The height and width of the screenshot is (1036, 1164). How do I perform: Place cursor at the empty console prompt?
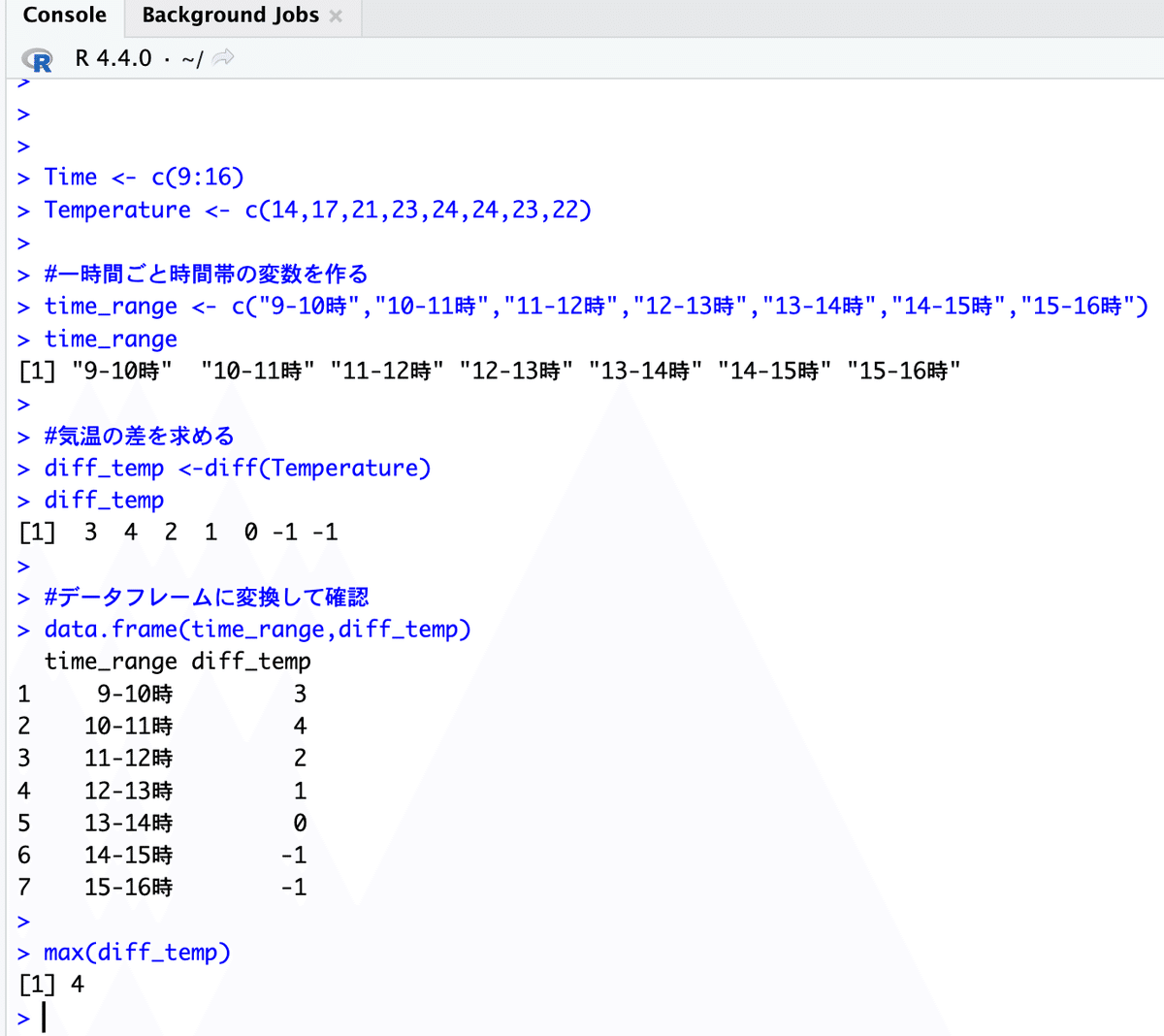point(45,1019)
